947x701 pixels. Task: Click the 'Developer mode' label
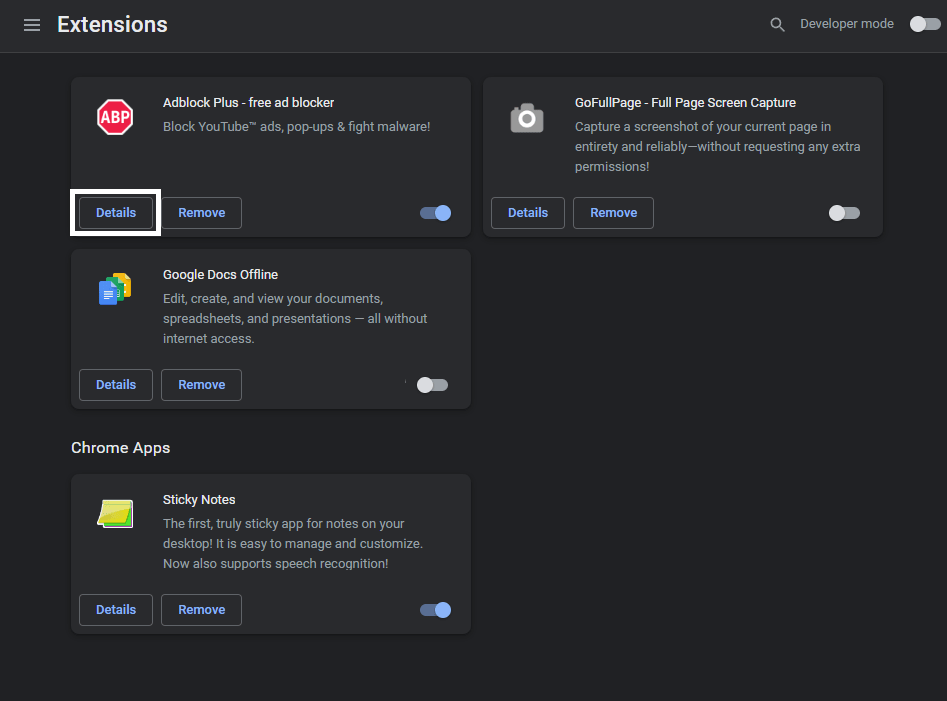pyautogui.click(x=847, y=24)
